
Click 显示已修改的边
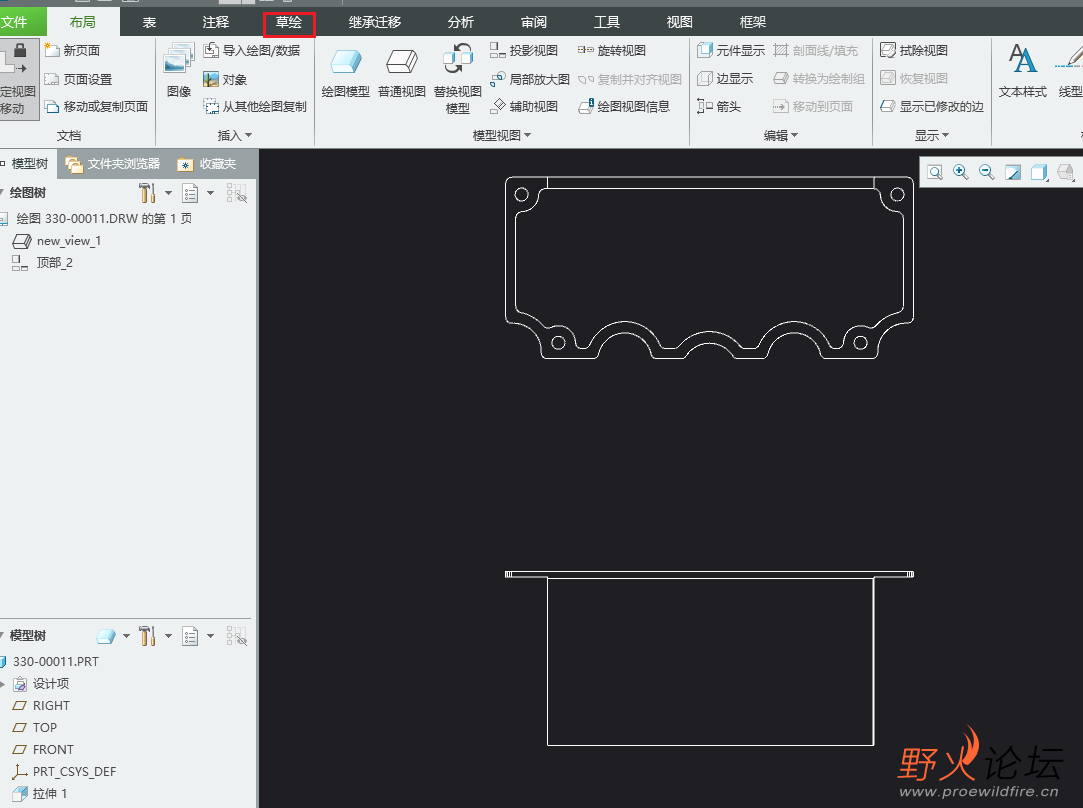click(x=932, y=106)
